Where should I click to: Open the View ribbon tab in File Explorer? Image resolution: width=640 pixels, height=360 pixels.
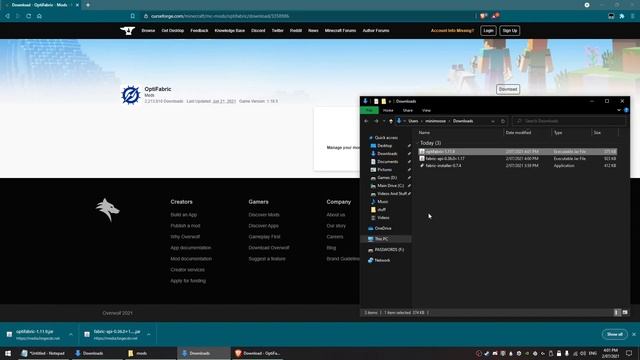(426, 111)
